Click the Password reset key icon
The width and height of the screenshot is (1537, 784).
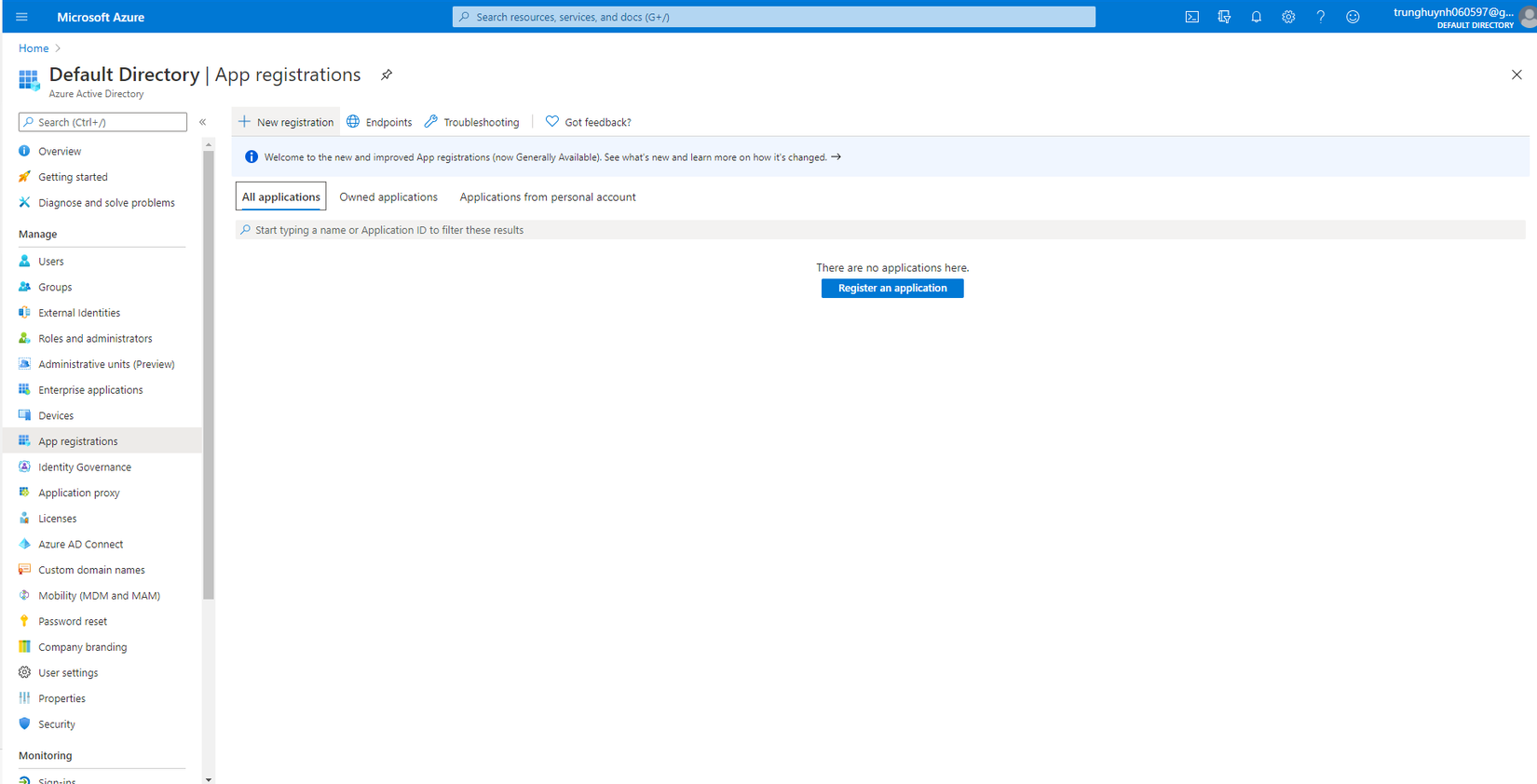[24, 621]
